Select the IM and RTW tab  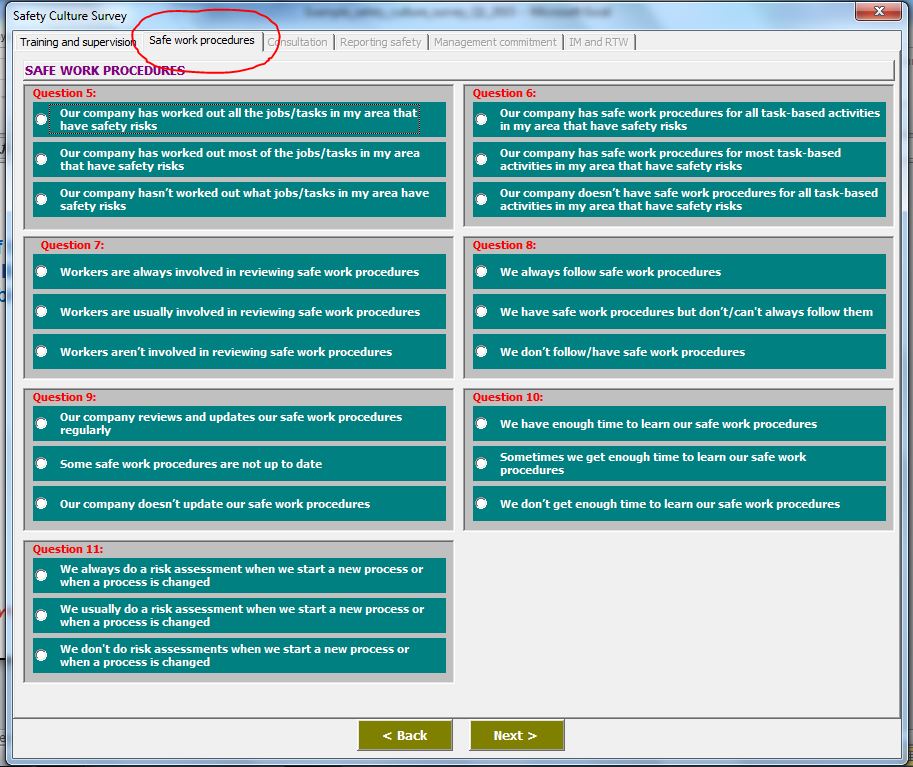598,42
